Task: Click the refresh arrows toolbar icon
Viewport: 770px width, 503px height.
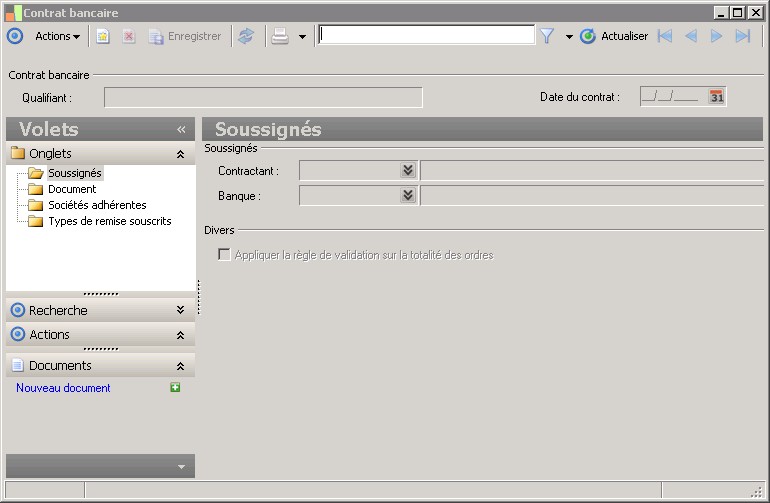Action: [246, 36]
